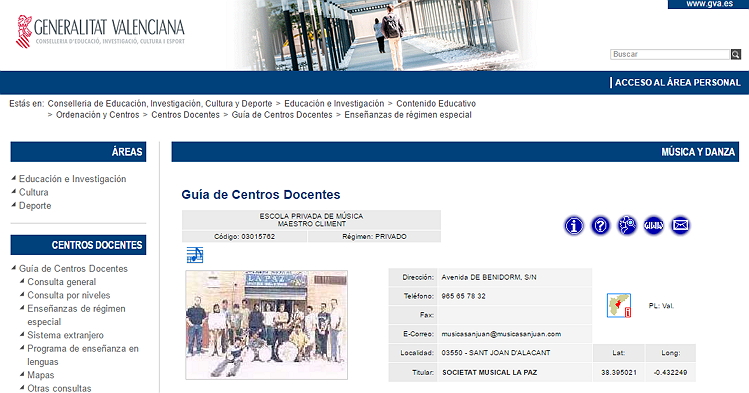
Task: Open breadcrumb Centros Docentes
Action: 185,115
